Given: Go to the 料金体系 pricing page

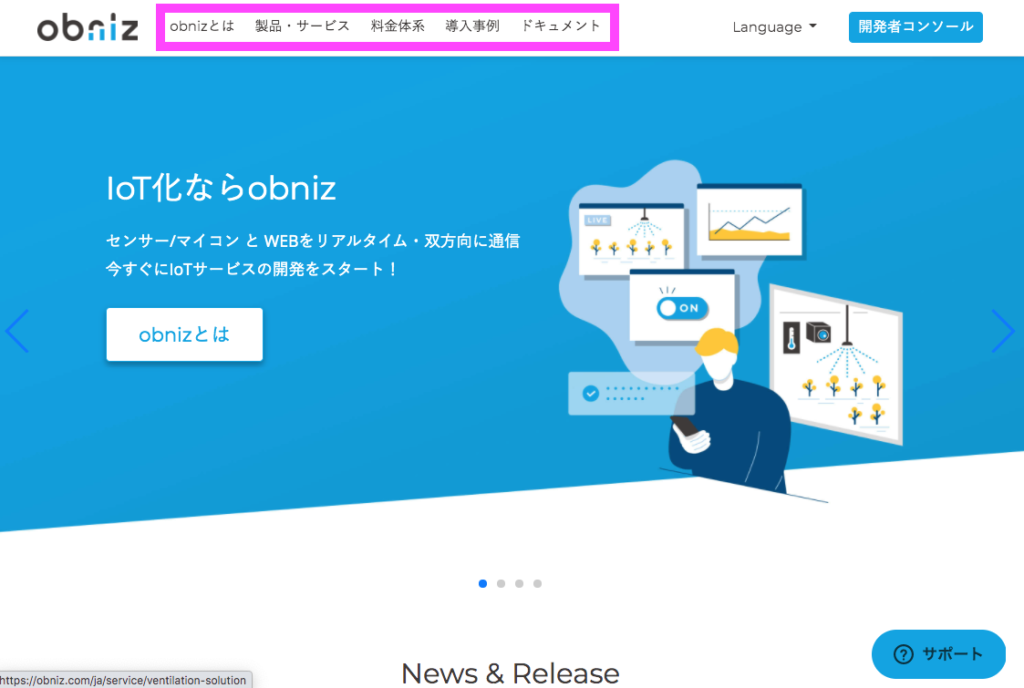Looking at the screenshot, I should 398,26.
